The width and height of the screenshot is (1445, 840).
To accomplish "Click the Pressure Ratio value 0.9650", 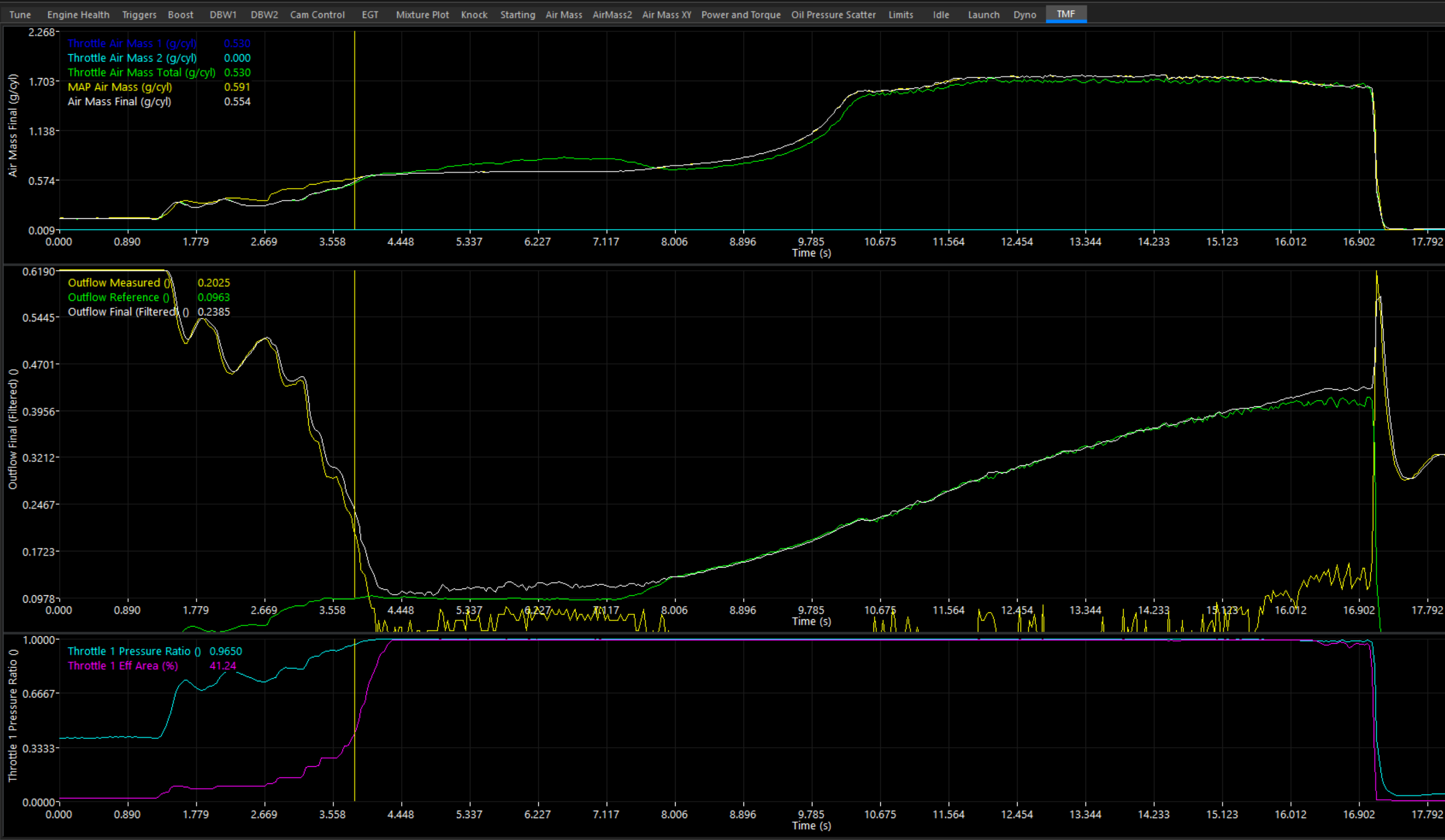I will (x=226, y=651).
